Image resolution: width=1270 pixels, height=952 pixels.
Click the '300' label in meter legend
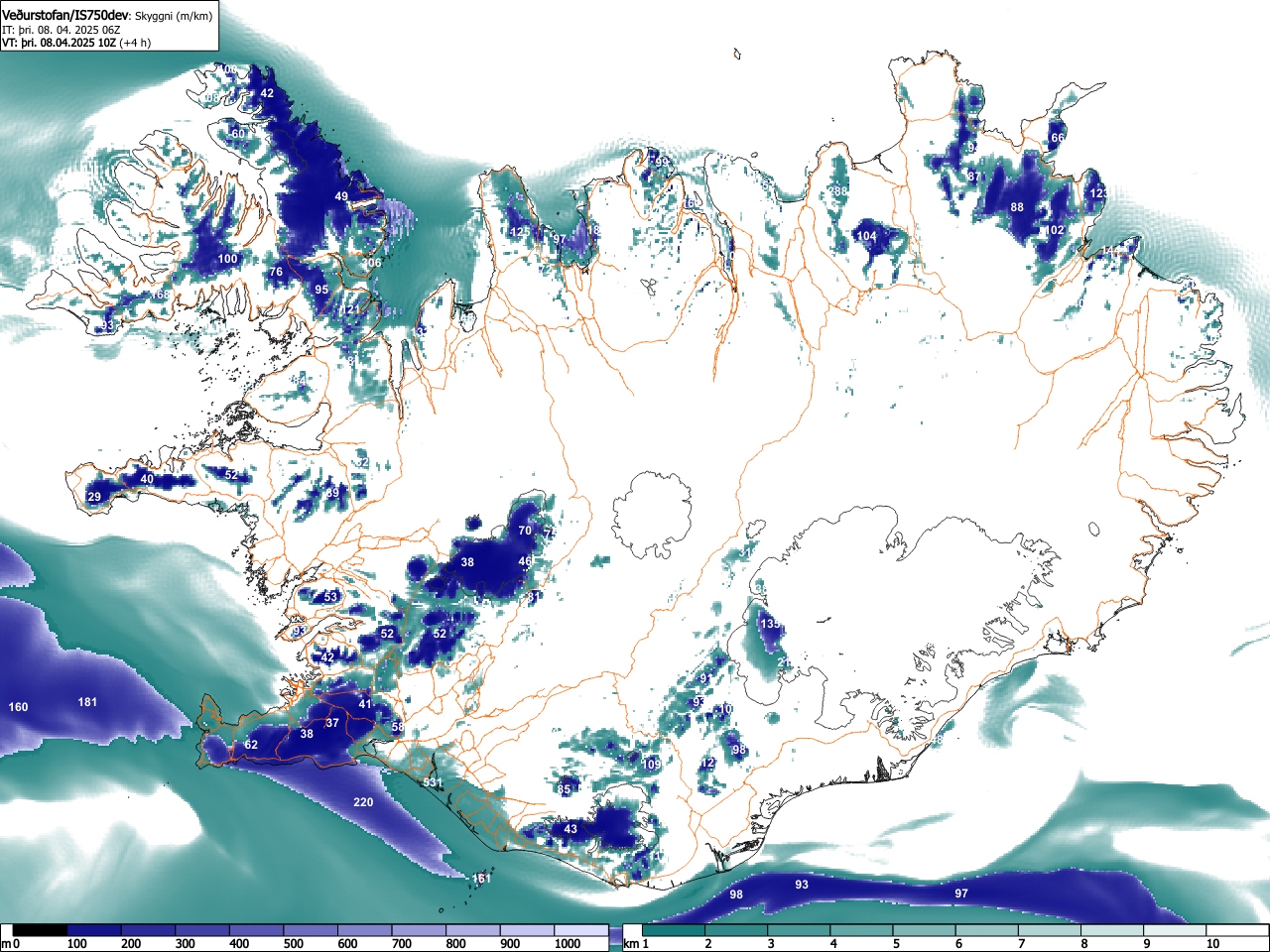pyautogui.click(x=185, y=944)
